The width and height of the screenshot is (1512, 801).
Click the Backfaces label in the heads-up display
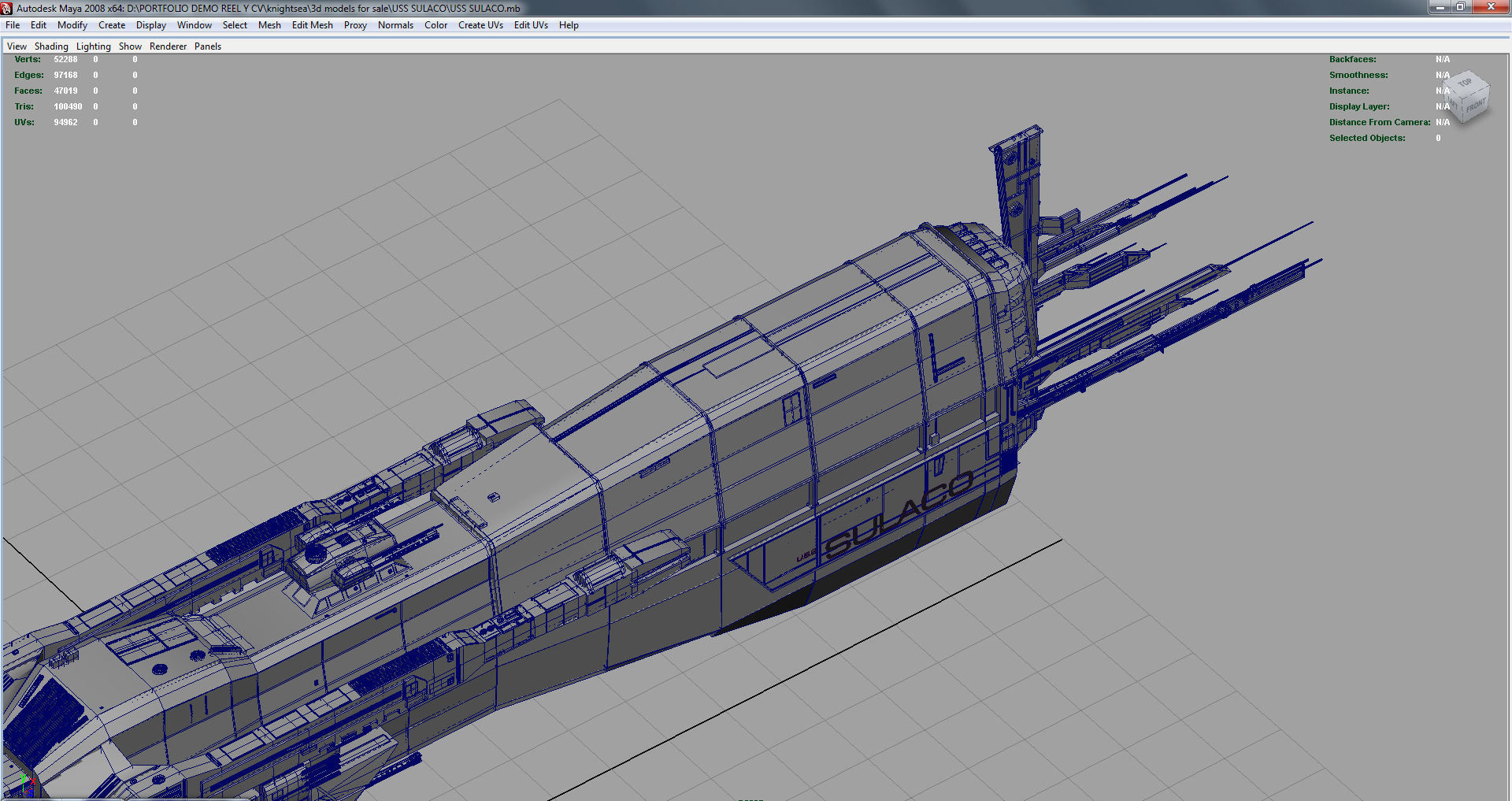click(x=1353, y=60)
